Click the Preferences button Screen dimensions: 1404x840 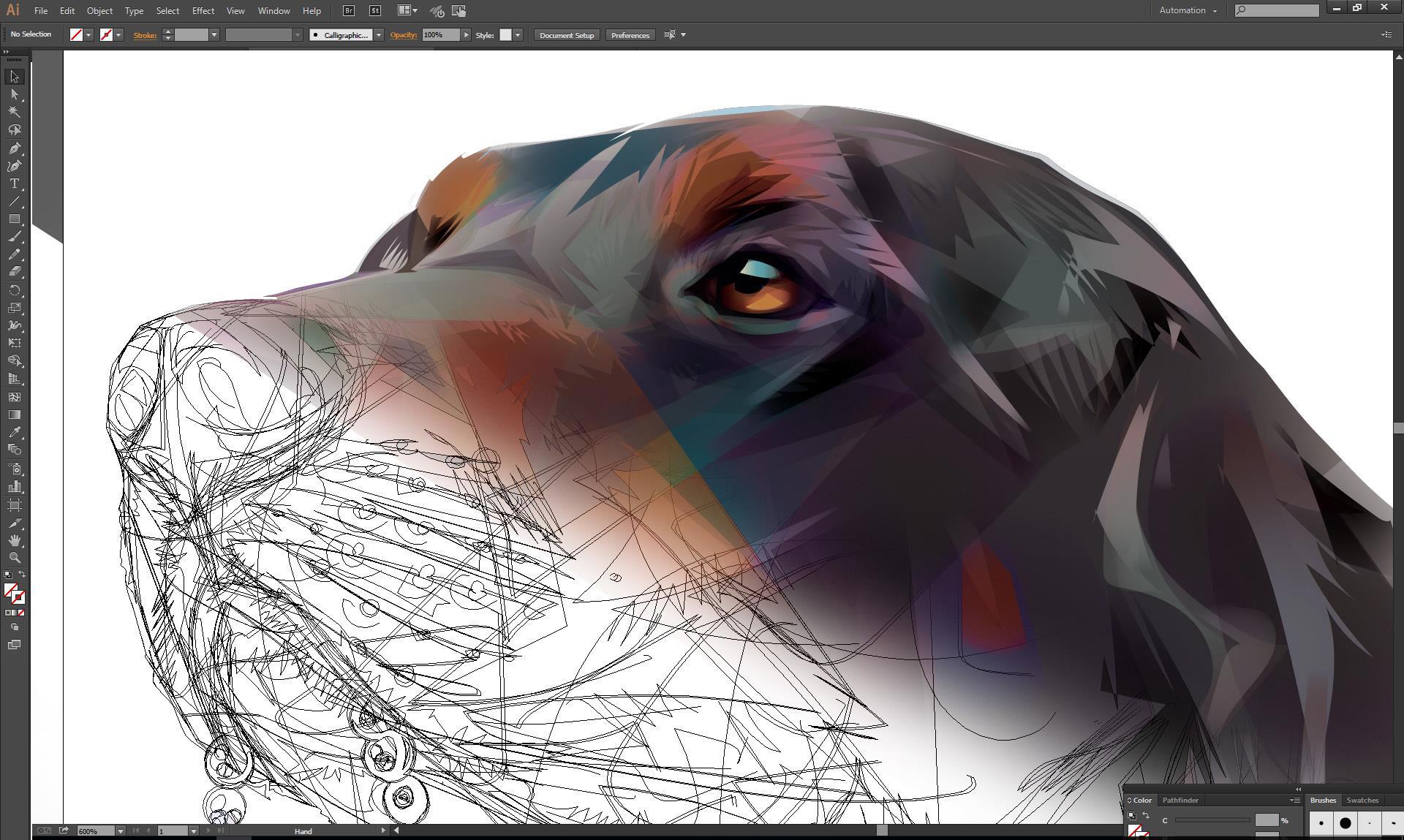tap(630, 35)
